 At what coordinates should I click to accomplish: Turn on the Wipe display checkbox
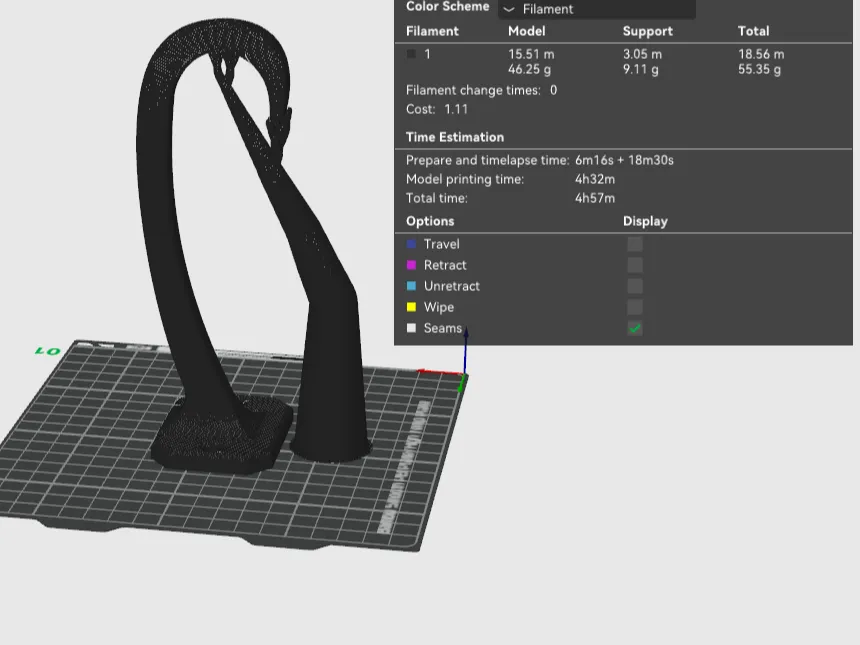(x=635, y=307)
